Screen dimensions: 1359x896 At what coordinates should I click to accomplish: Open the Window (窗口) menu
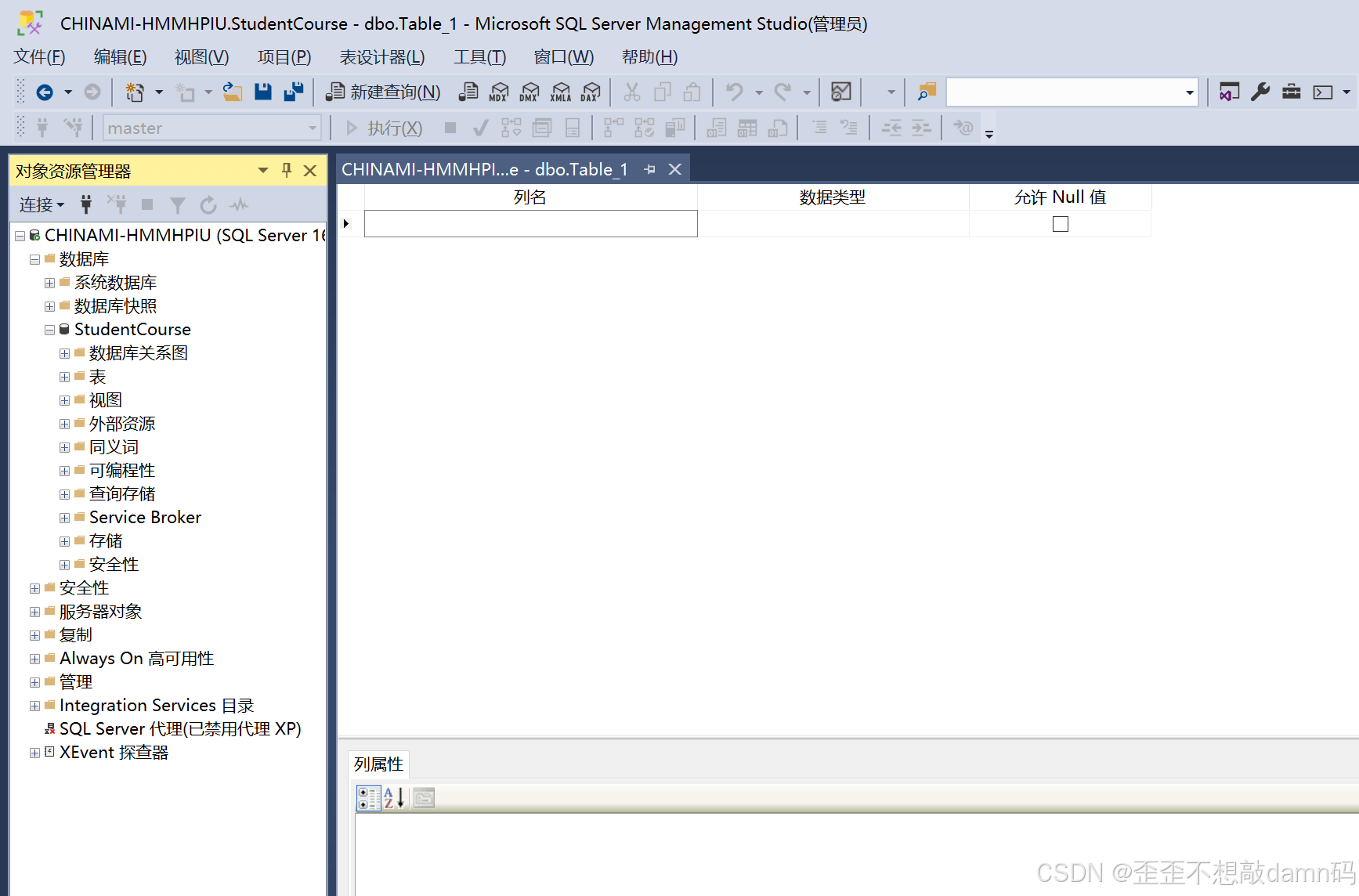click(x=564, y=57)
